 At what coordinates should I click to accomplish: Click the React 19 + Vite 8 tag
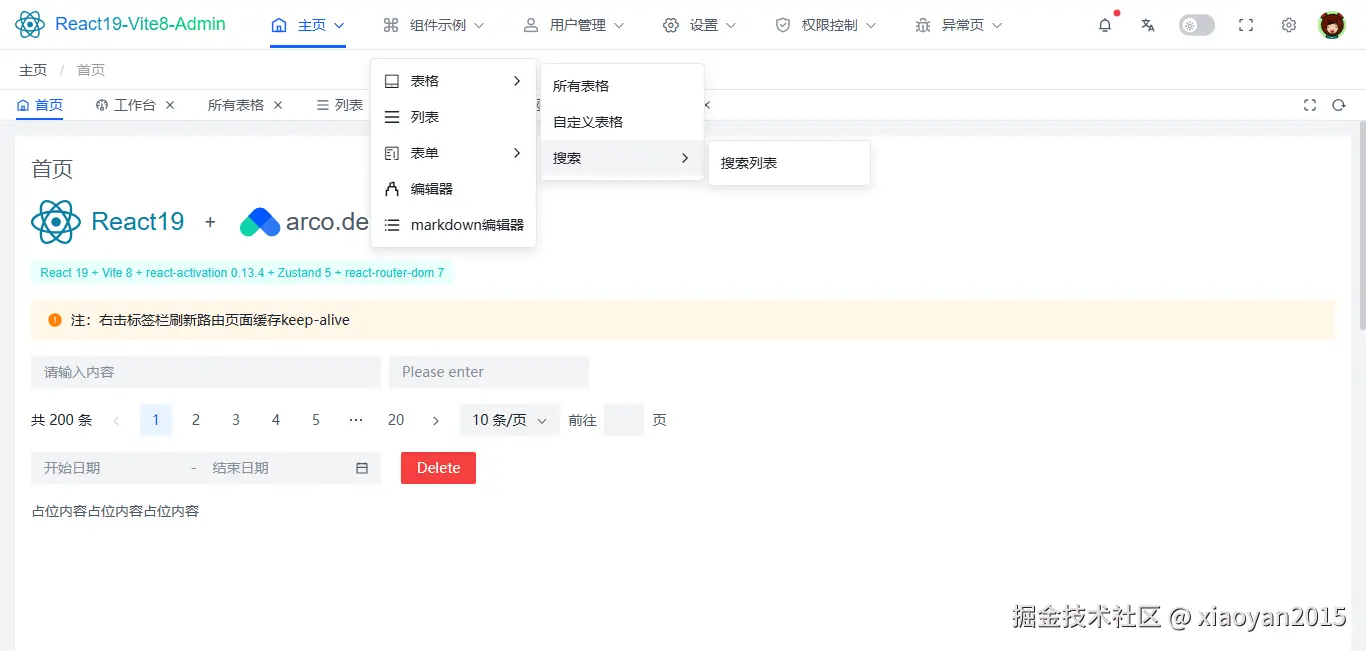click(x=242, y=272)
